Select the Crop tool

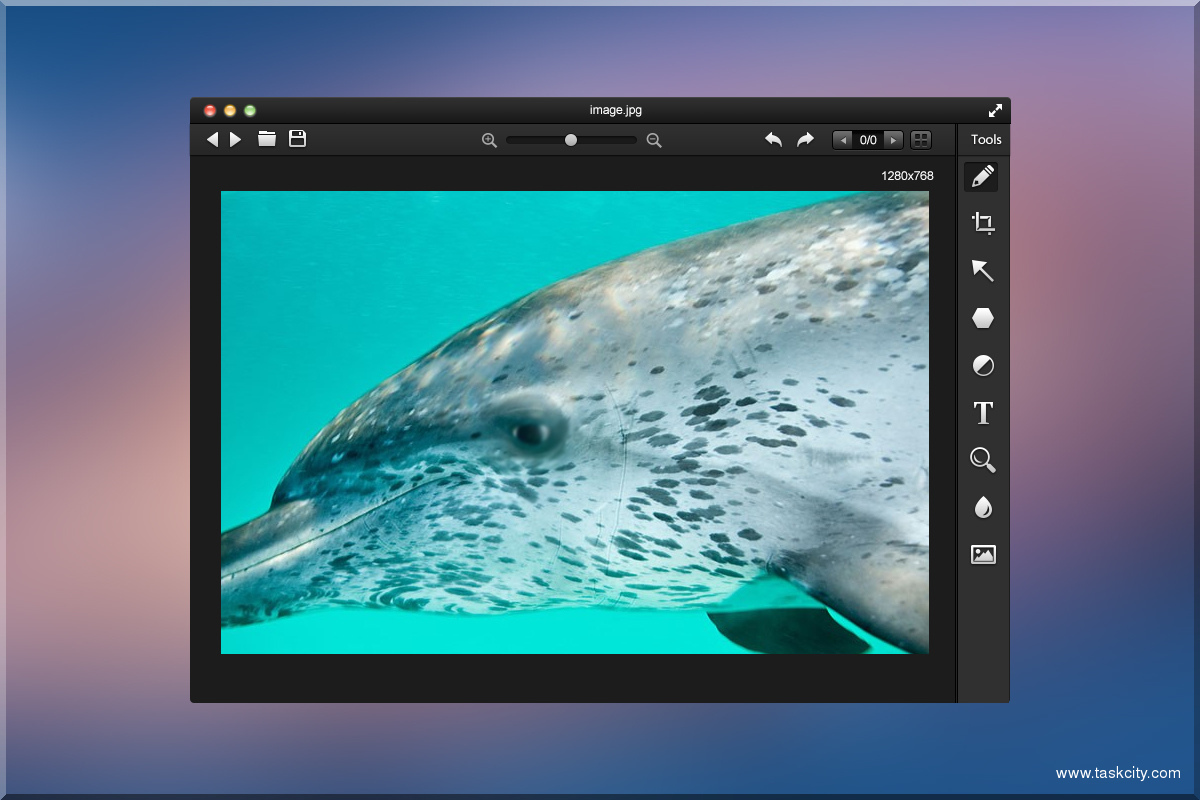(x=983, y=223)
